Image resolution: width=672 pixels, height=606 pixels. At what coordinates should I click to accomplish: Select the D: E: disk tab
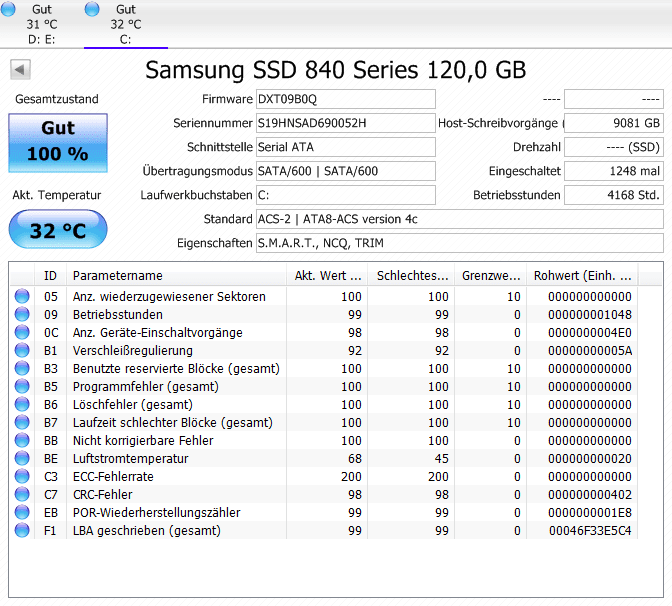coord(42,24)
